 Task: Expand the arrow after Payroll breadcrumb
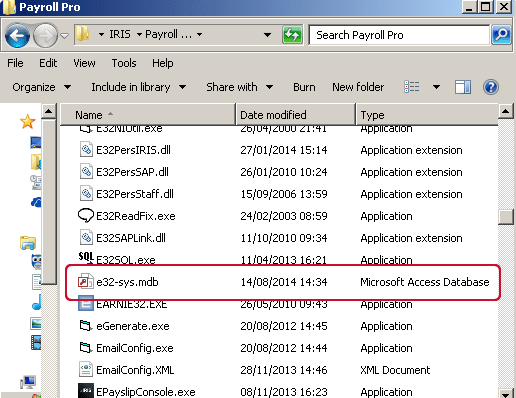coord(199,34)
